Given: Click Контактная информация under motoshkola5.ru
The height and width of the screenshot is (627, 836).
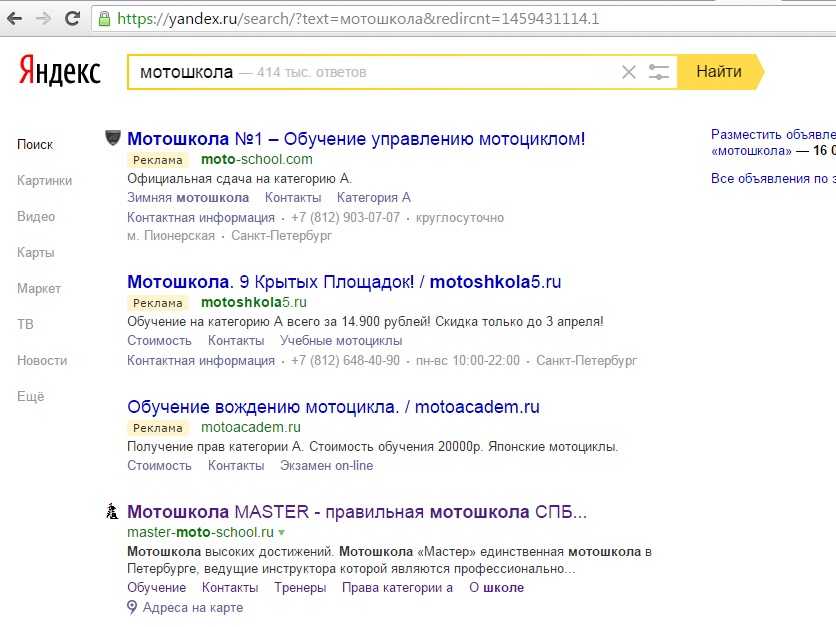Looking at the screenshot, I should coord(201,360).
